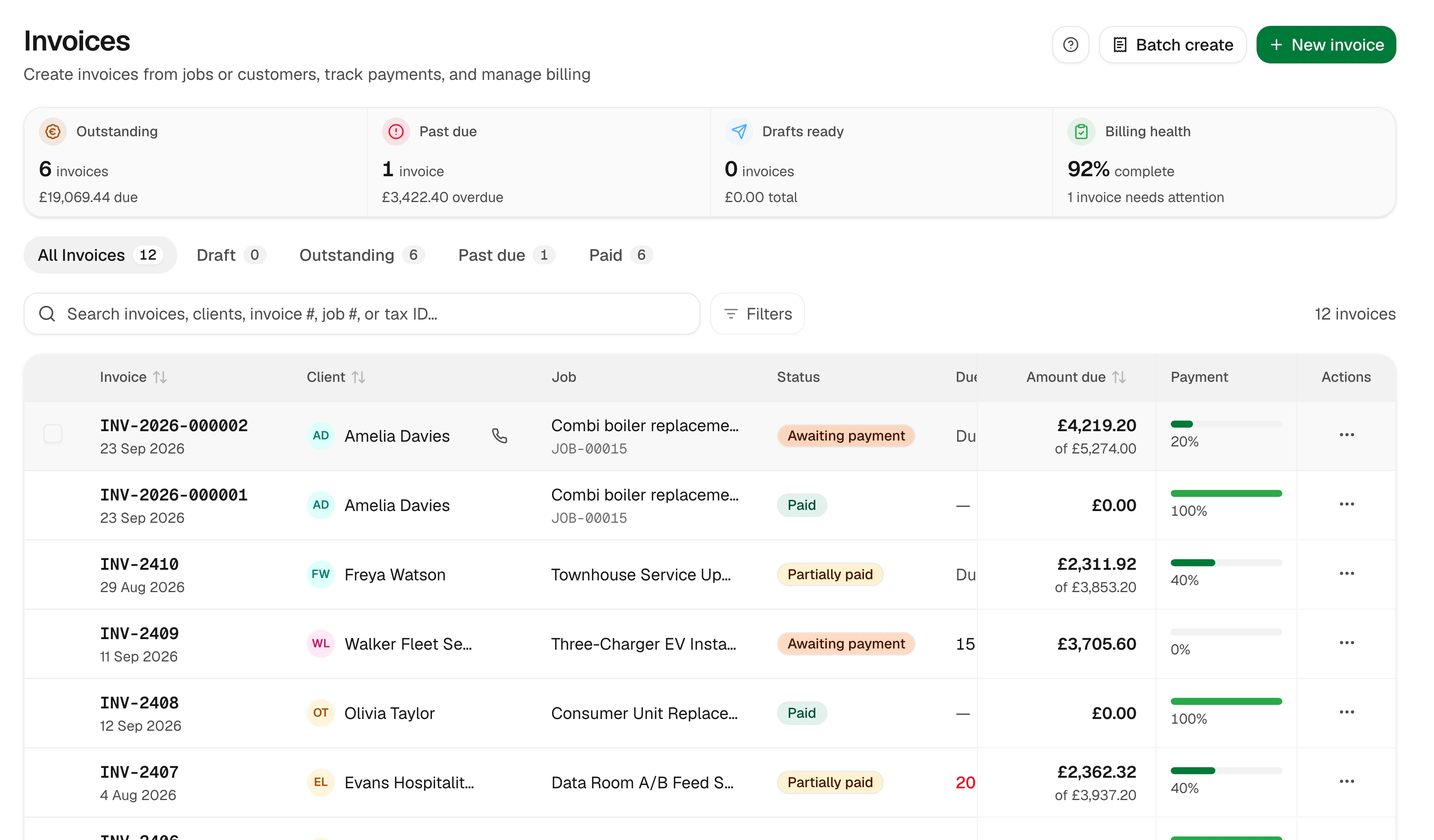Click the Drafts ready paper plane icon
This screenshot has height=840, width=1434.
pyautogui.click(x=739, y=132)
